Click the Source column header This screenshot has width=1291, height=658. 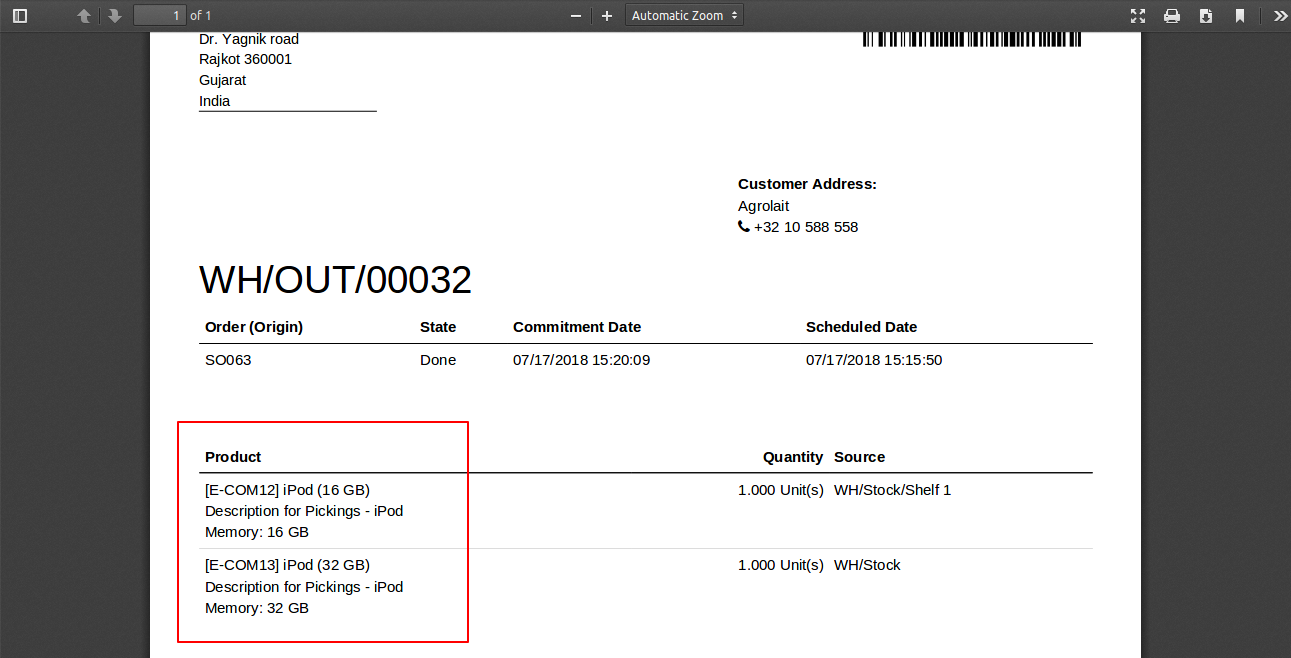click(860, 457)
